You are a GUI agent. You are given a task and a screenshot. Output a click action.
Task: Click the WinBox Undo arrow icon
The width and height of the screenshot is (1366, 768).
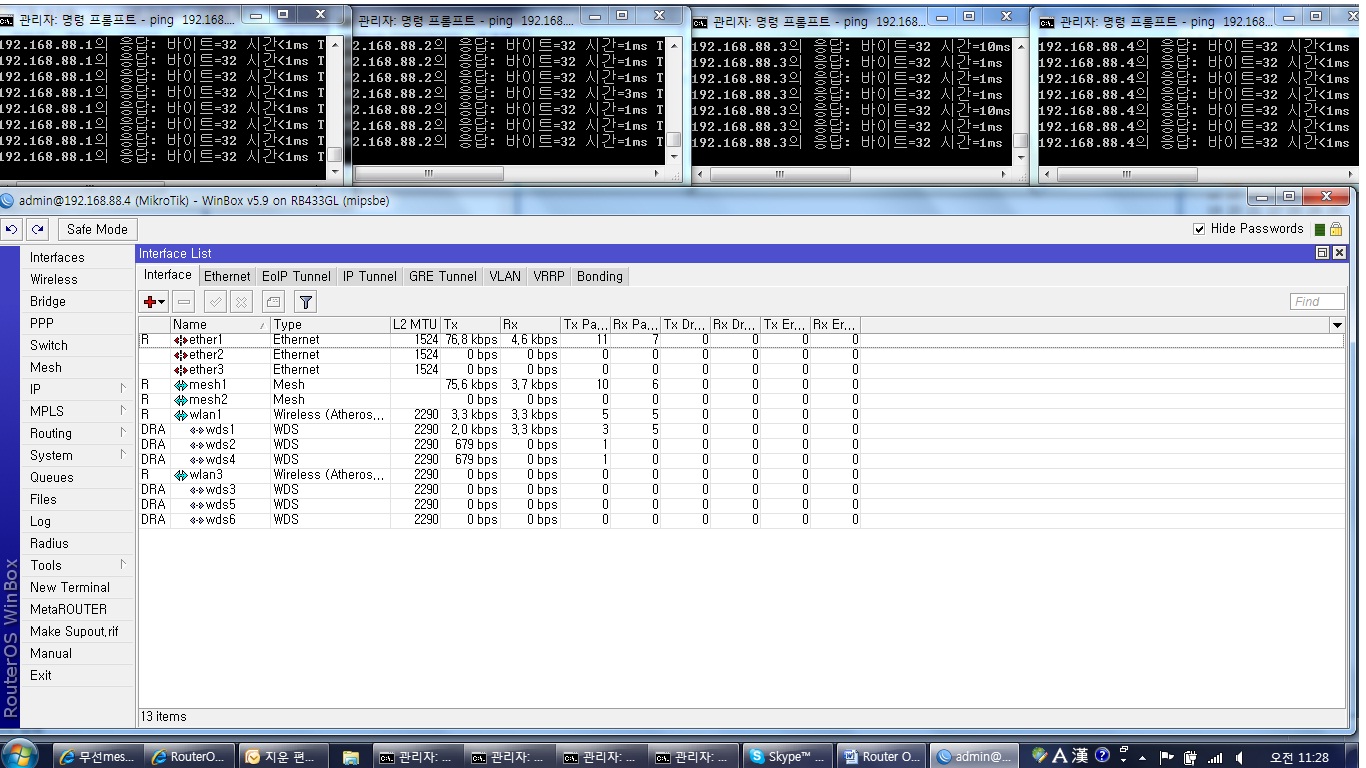11,229
